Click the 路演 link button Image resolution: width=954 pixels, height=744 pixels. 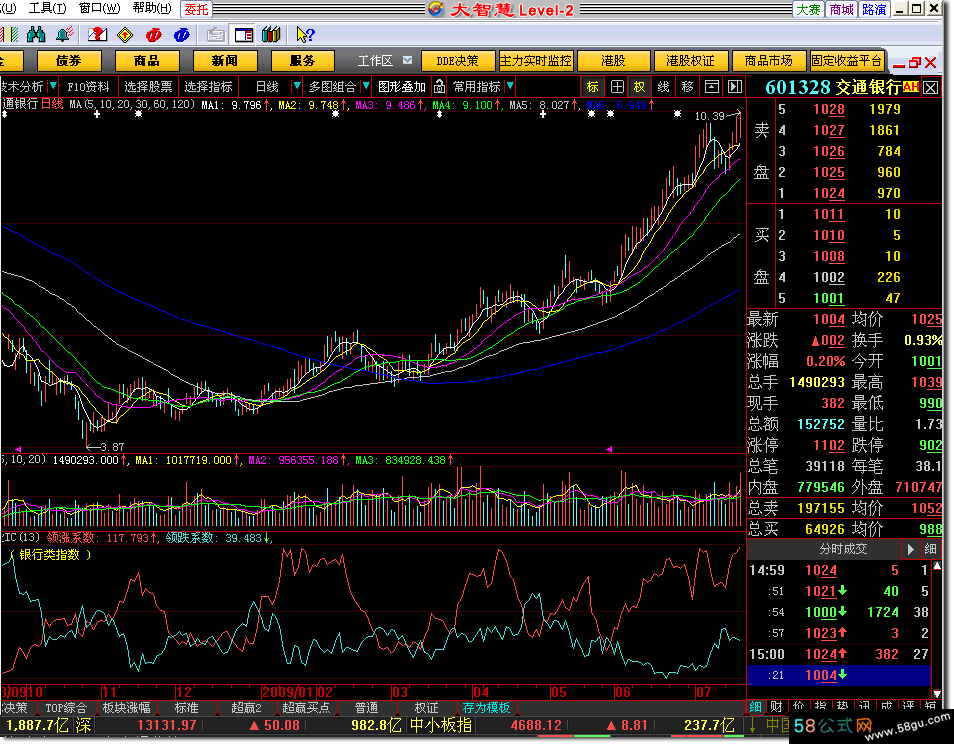tap(874, 9)
